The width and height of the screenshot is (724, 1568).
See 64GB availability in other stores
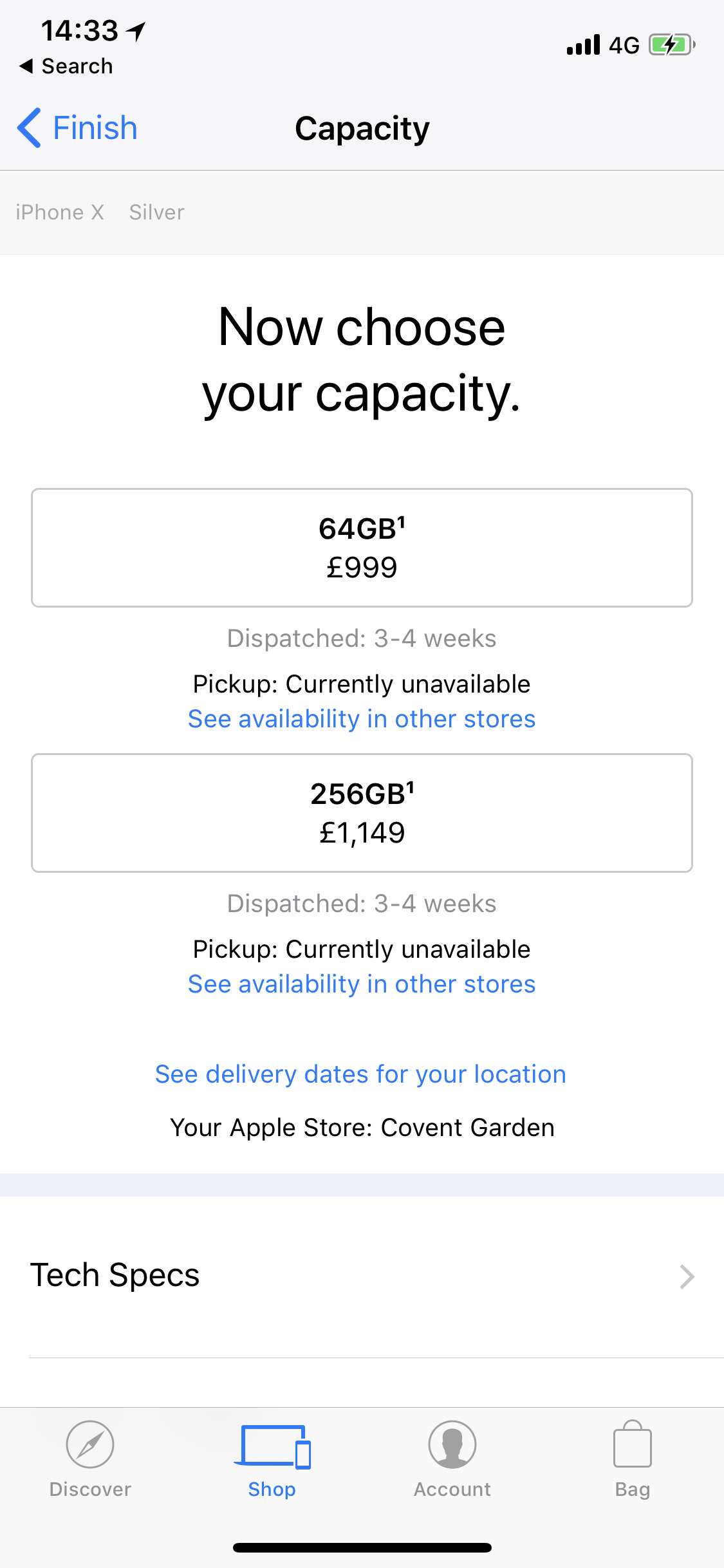pyautogui.click(x=362, y=719)
